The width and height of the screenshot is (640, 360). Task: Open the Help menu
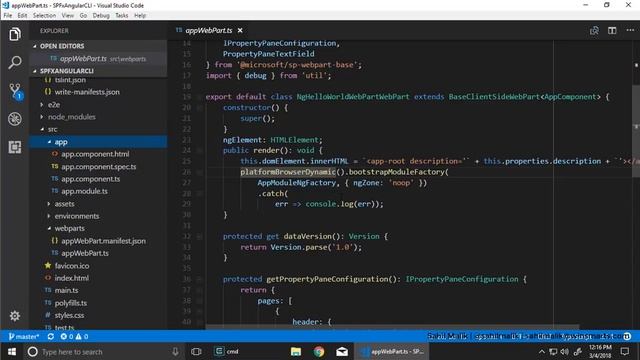point(140,16)
